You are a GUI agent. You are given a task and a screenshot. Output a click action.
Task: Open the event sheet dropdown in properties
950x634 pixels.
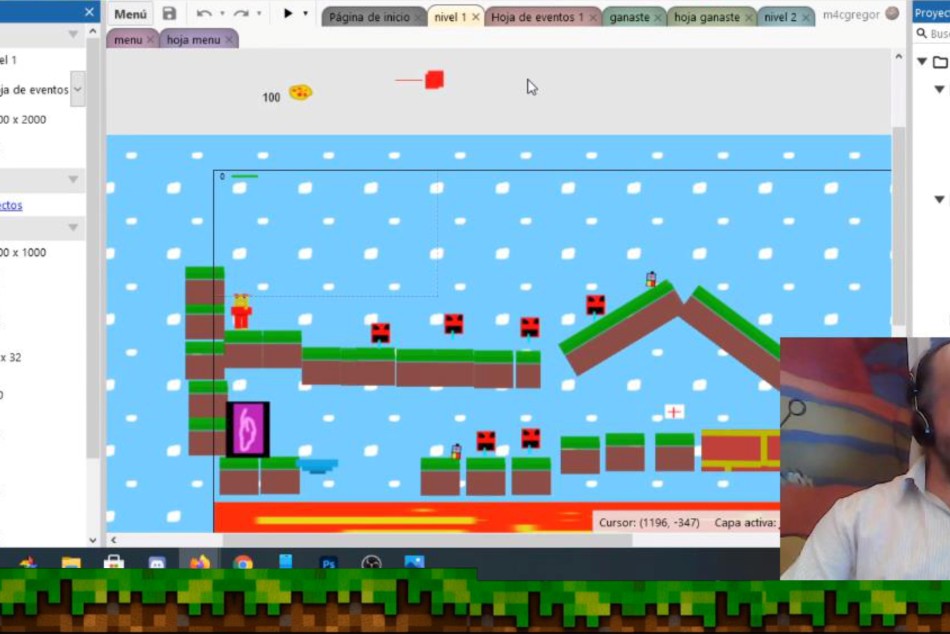click(x=77, y=90)
